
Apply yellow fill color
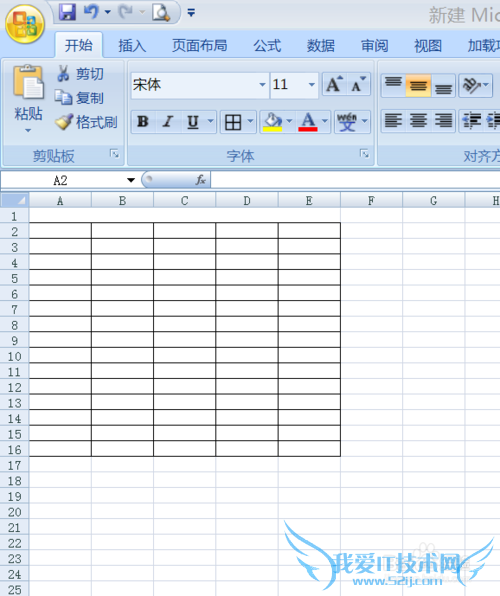pos(272,122)
